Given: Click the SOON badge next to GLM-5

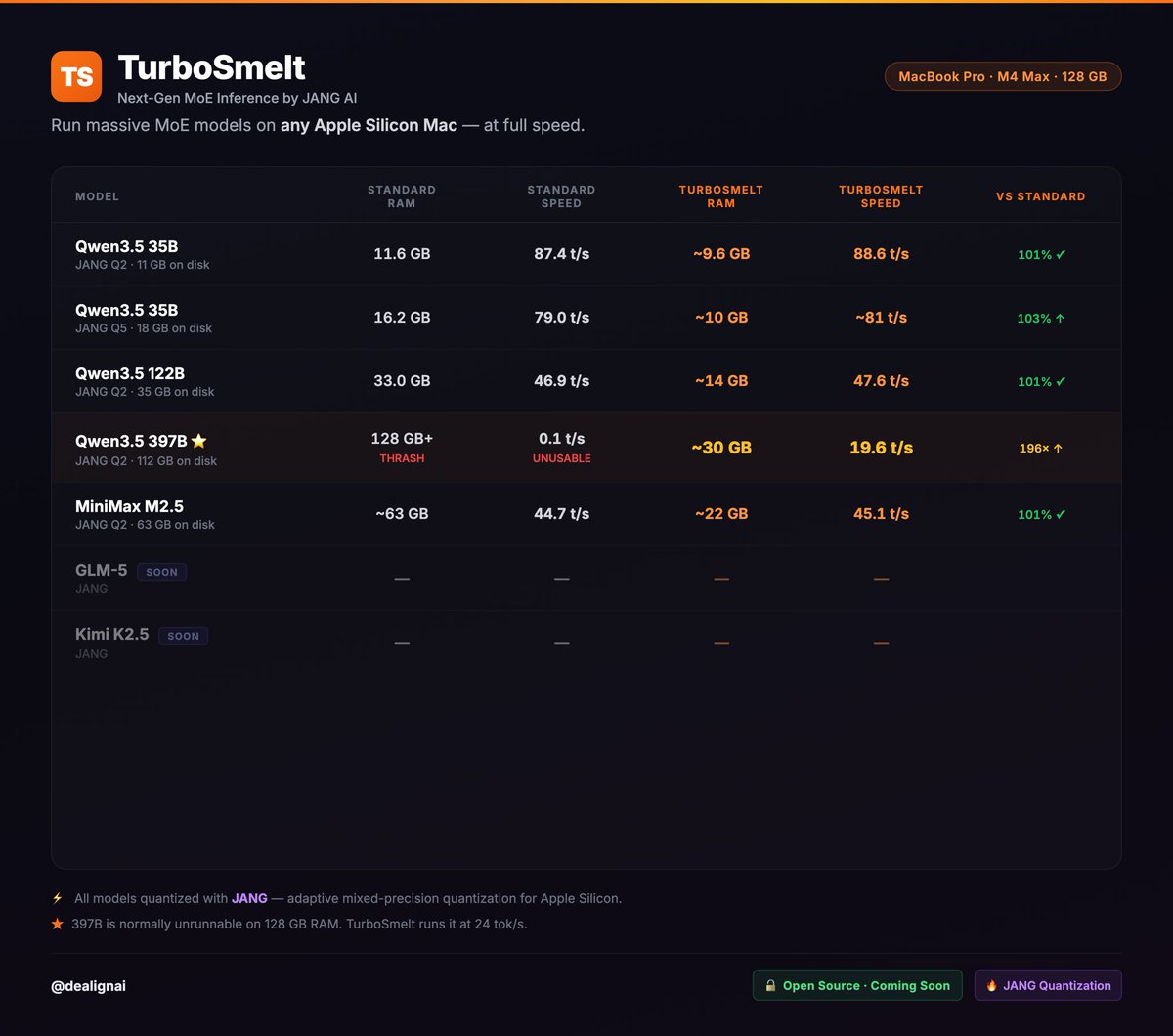Looking at the screenshot, I should tap(161, 572).
